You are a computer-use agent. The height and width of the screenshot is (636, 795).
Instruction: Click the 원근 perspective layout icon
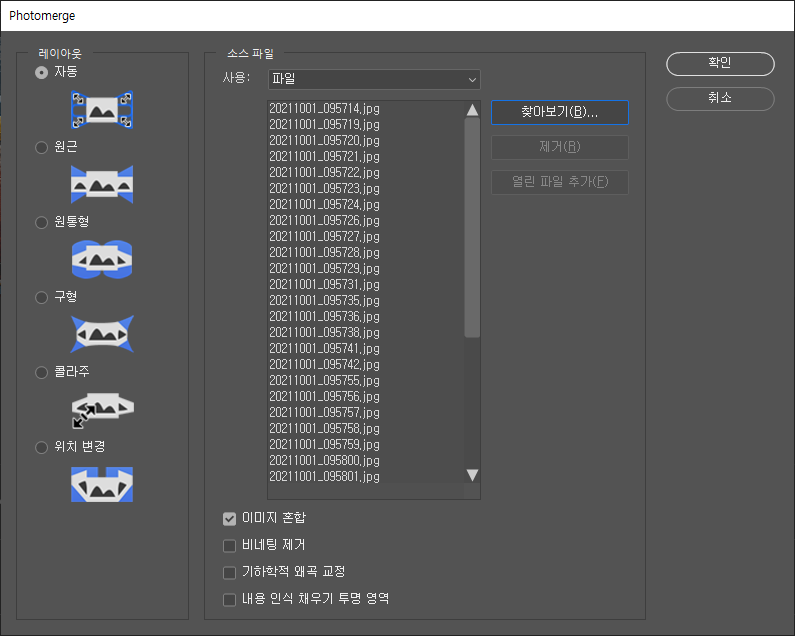click(x=102, y=184)
